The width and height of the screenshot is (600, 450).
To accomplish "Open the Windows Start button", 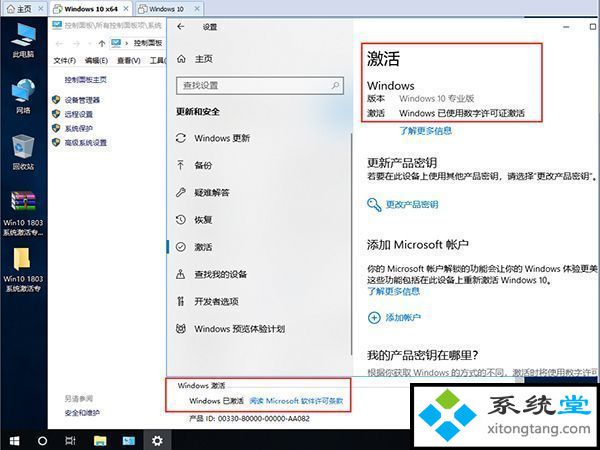I will [14, 441].
